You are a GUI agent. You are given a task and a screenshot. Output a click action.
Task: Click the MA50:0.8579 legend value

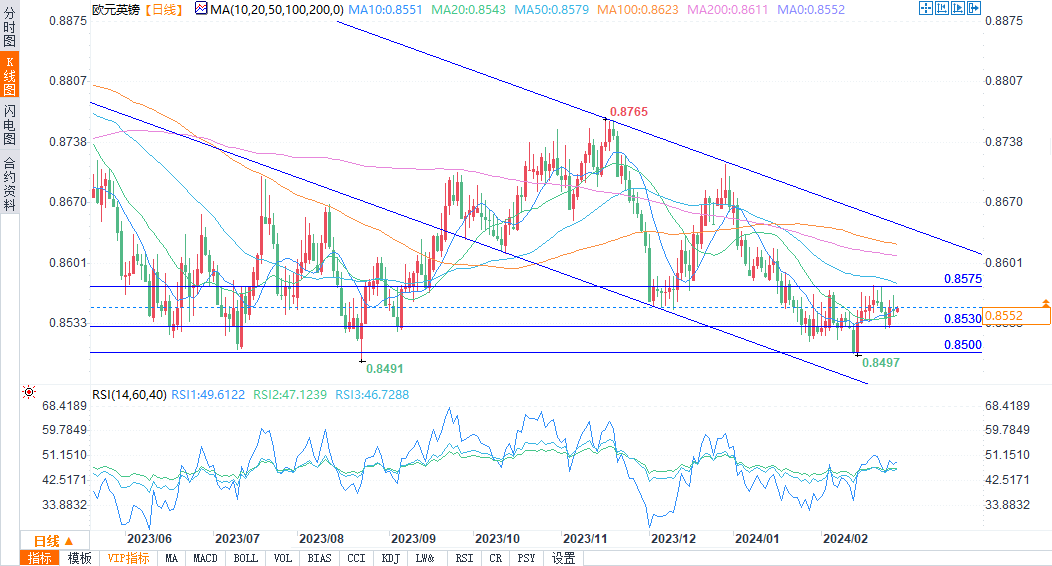551,9
